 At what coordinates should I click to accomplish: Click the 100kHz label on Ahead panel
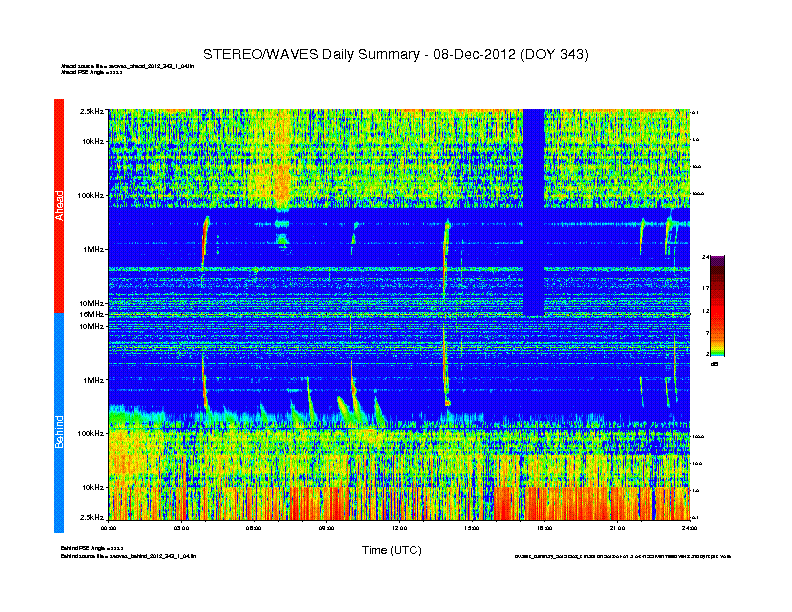tap(90, 195)
